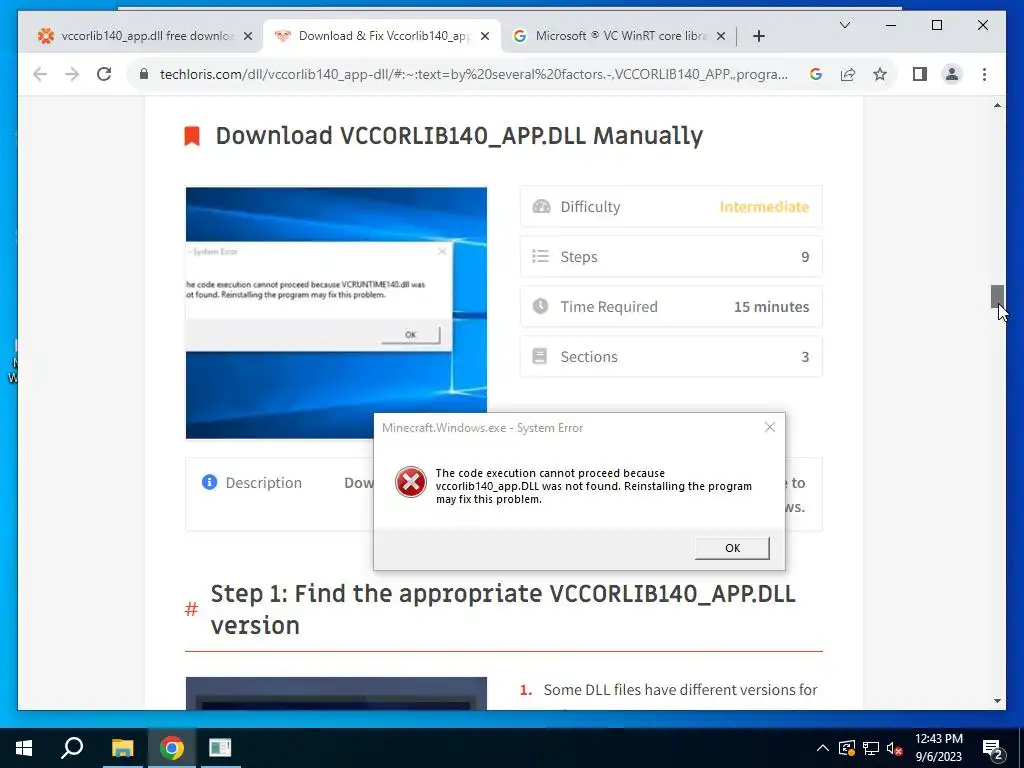Open the Chrome side panel
The height and width of the screenshot is (768, 1024).
[x=920, y=74]
